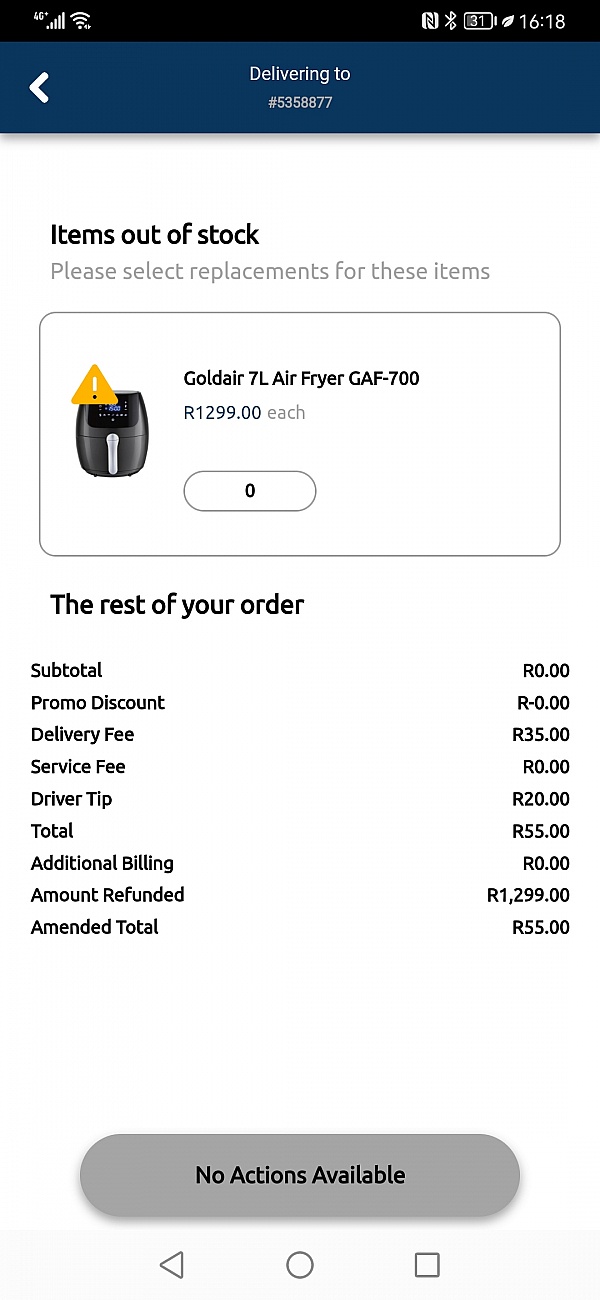Tap the square recent apps button

pyautogui.click(x=427, y=1264)
